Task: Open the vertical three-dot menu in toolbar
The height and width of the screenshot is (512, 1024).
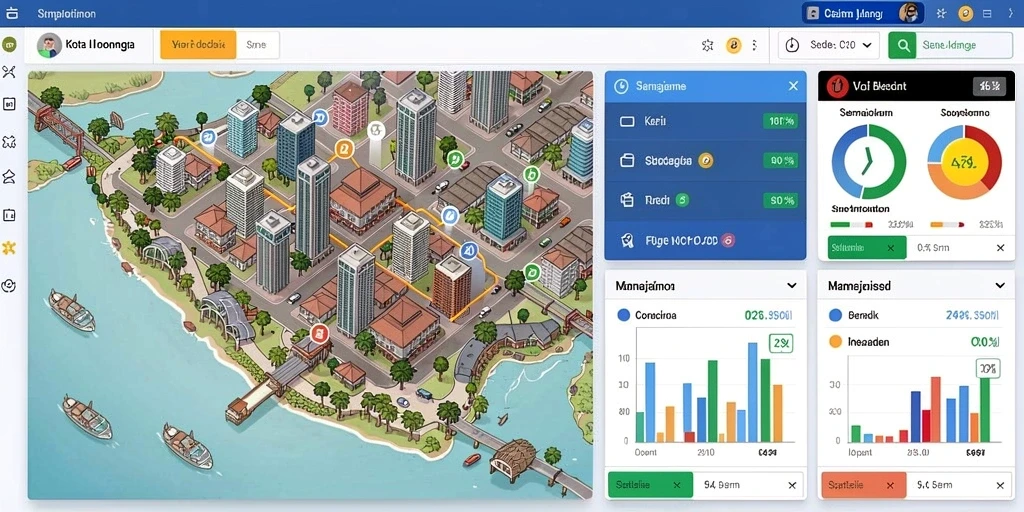Action: [x=755, y=45]
